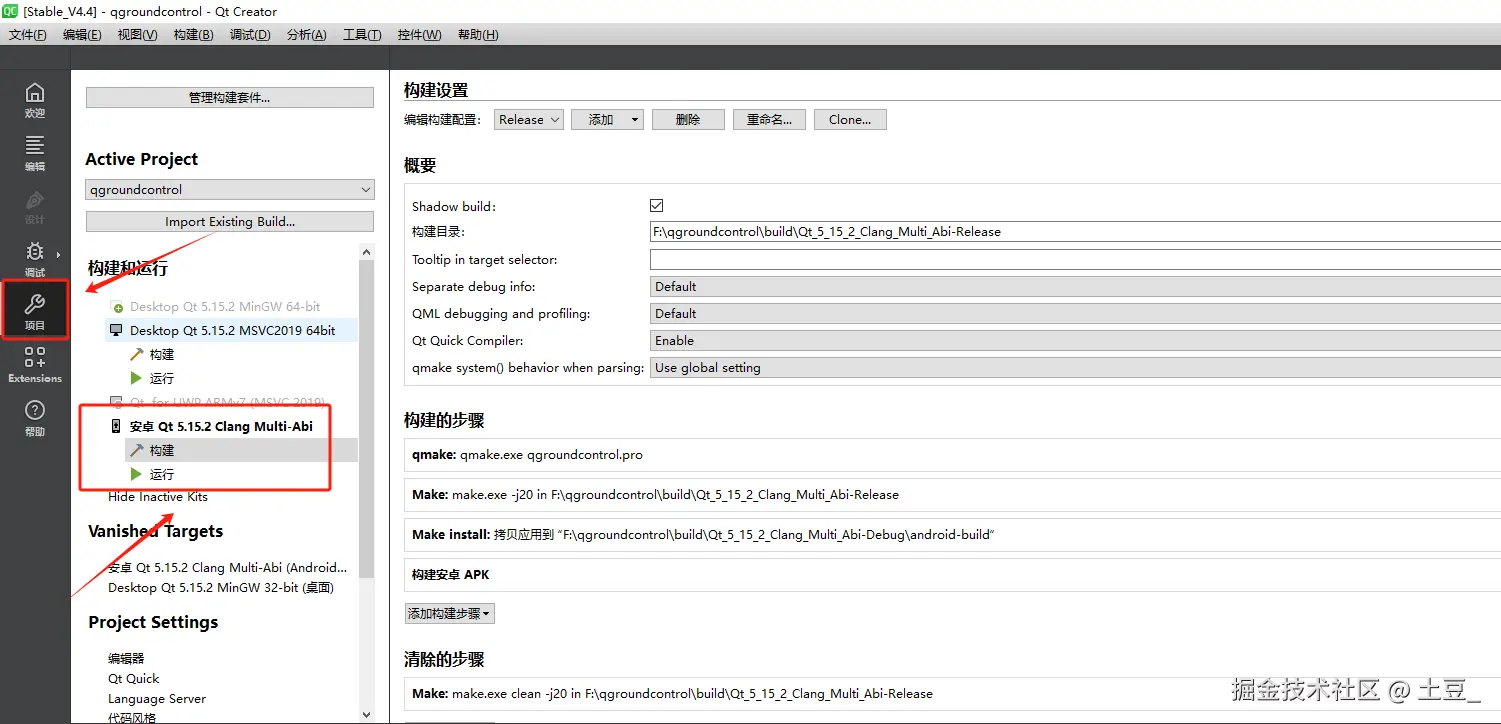Viewport: 1501px width, 724px height.
Task: Click the Qt Creator logo in title bar
Action: pos(11,11)
